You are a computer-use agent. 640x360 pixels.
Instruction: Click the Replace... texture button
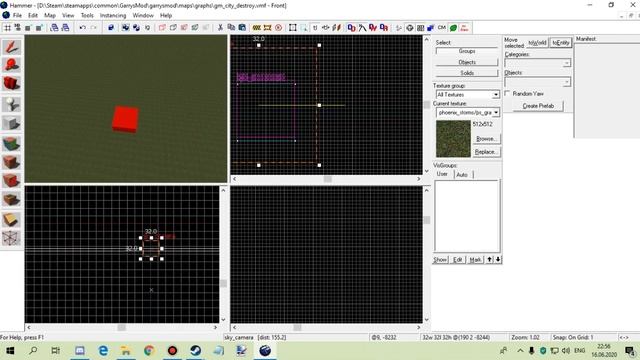[486, 152]
